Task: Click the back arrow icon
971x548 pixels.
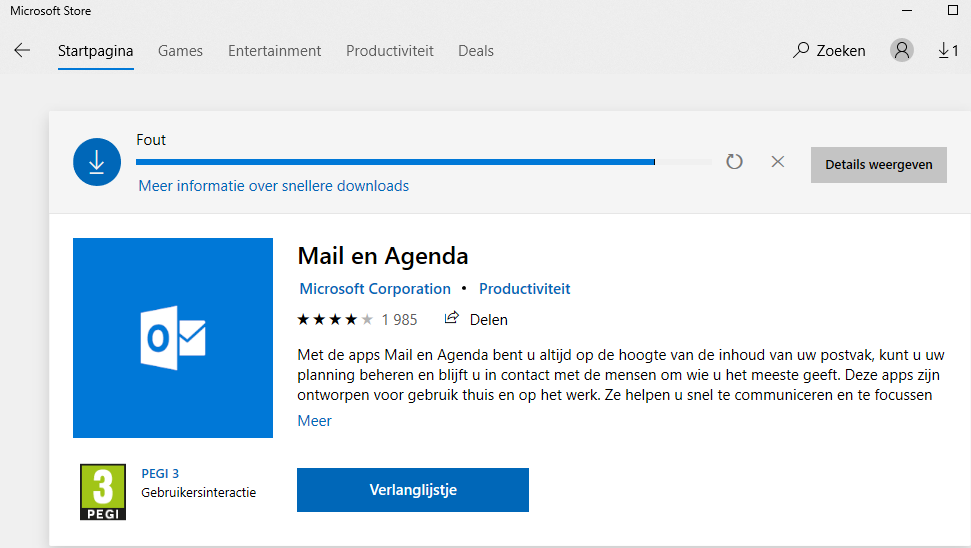Action: pos(22,50)
